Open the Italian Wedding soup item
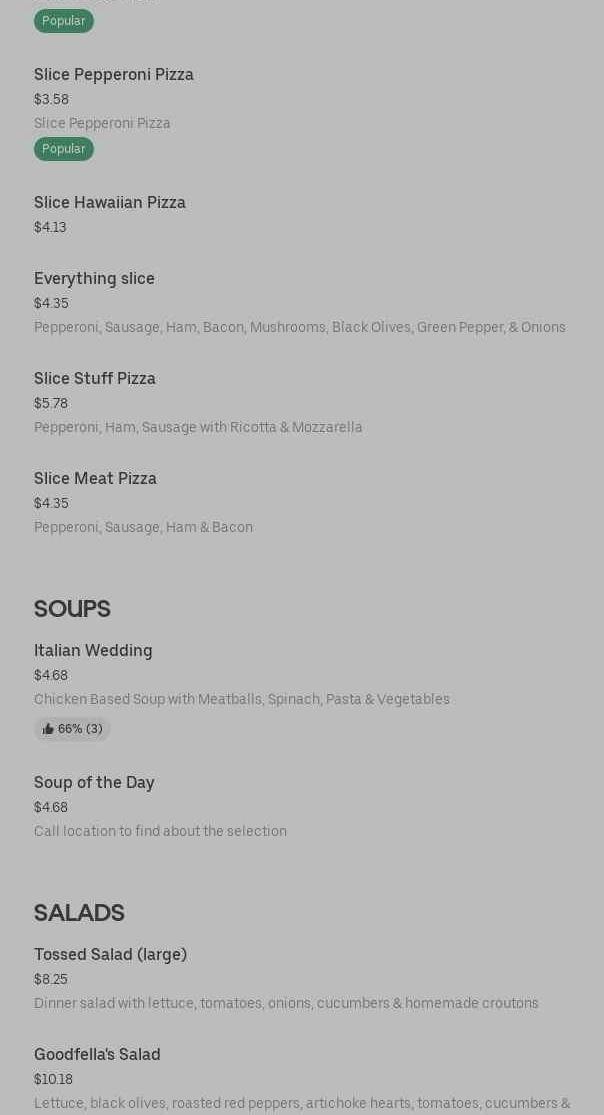604x1115 pixels. click(x=93, y=650)
